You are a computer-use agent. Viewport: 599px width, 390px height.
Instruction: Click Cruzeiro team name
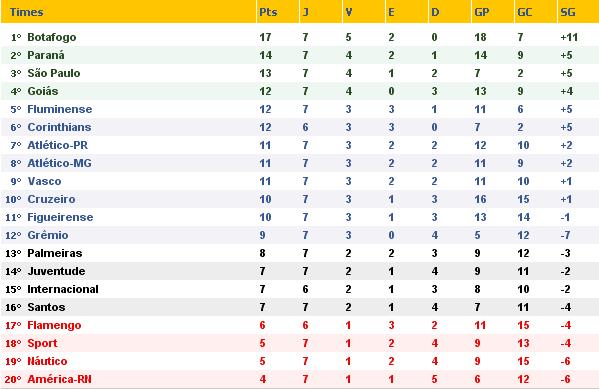[51, 199]
